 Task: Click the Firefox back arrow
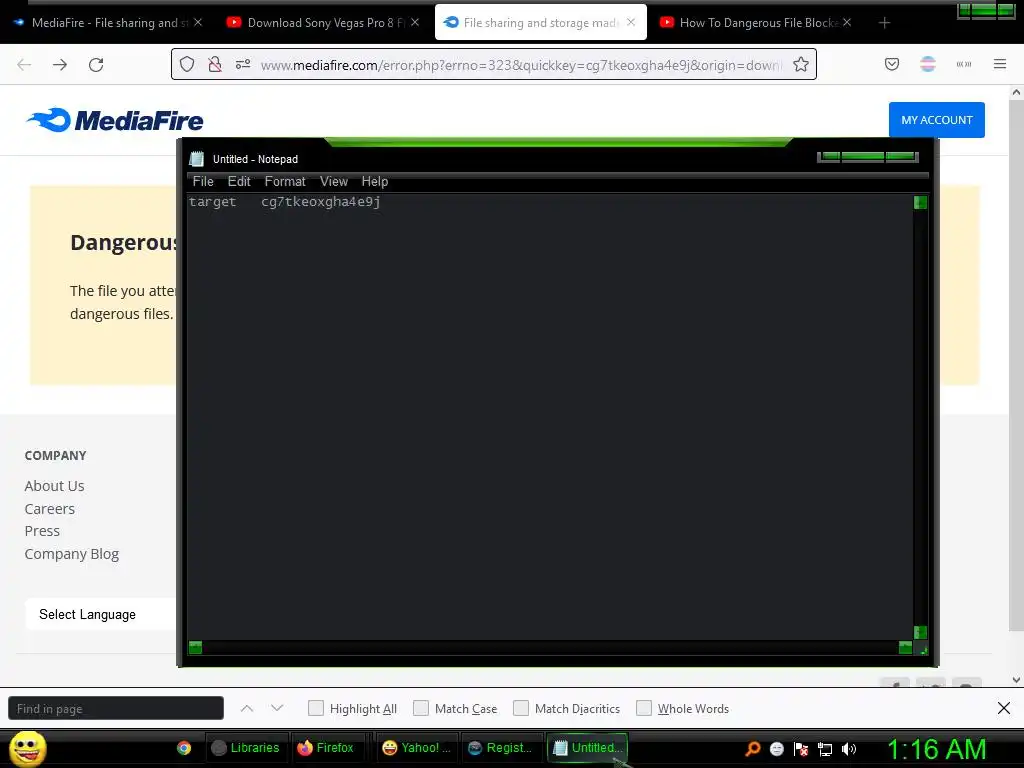pos(24,65)
